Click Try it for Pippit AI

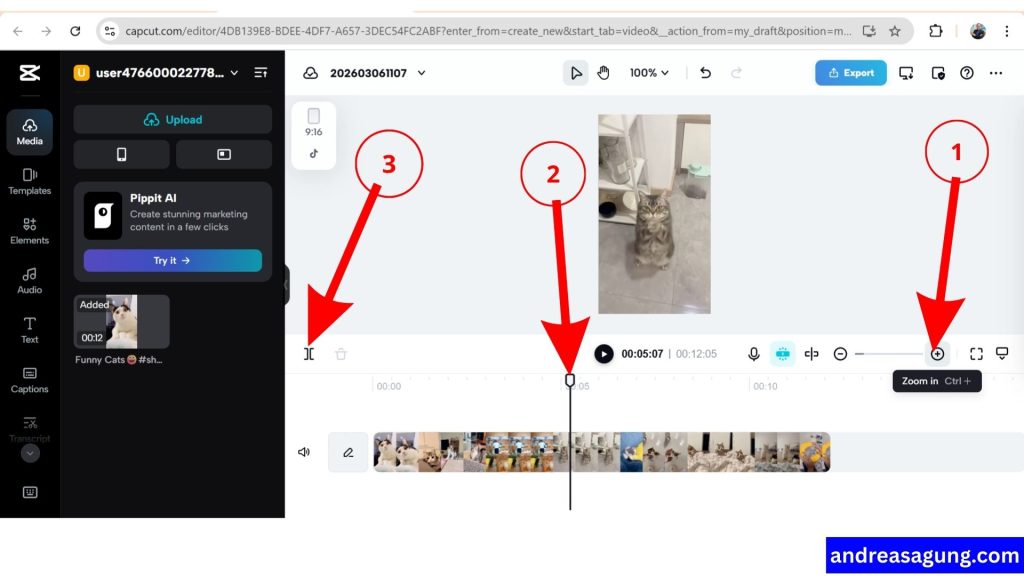(172, 261)
